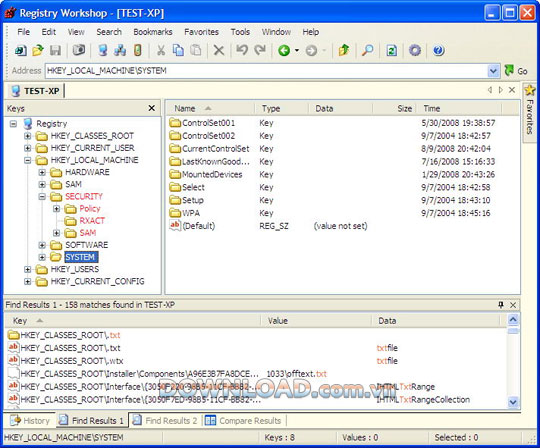Screen dimensions: 540x448
Task: Switch to Find Results 2 tab
Action: [165, 420]
